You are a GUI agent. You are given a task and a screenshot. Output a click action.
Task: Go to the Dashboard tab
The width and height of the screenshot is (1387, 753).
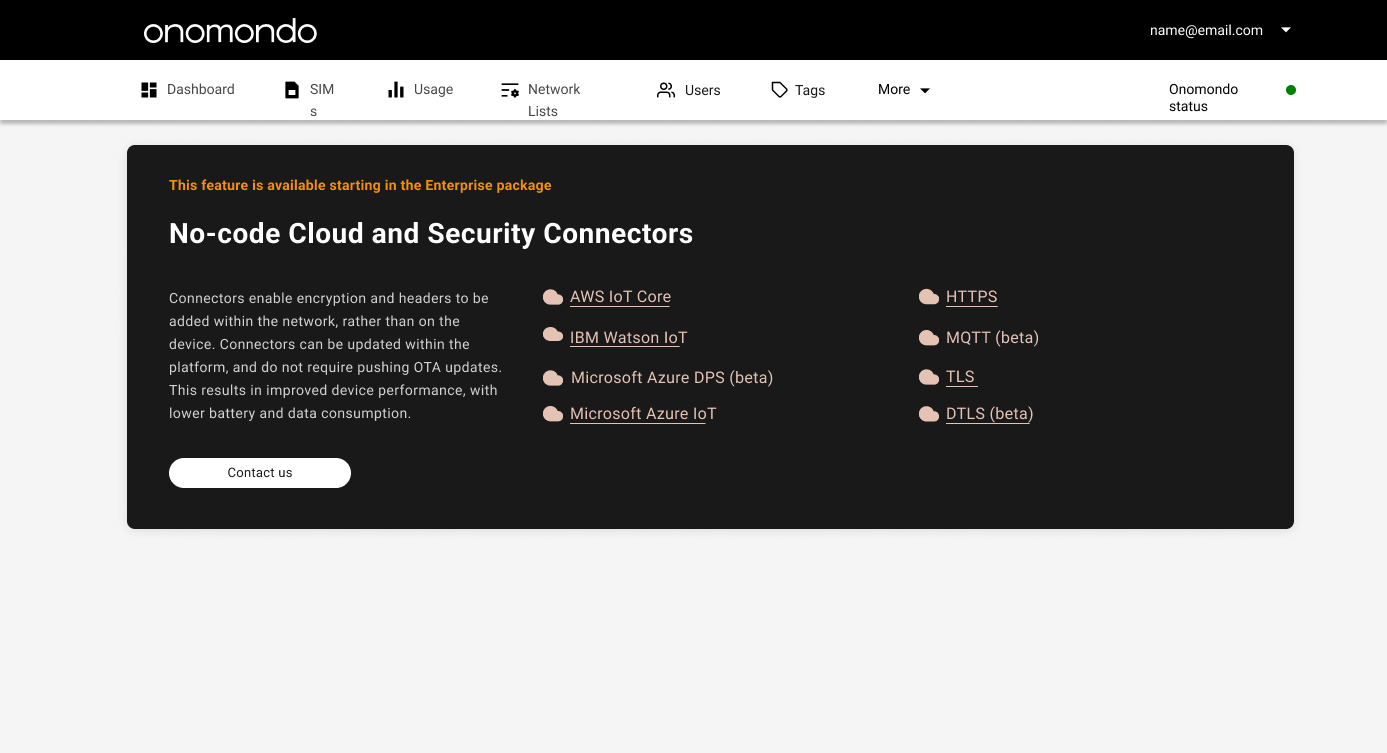(188, 90)
